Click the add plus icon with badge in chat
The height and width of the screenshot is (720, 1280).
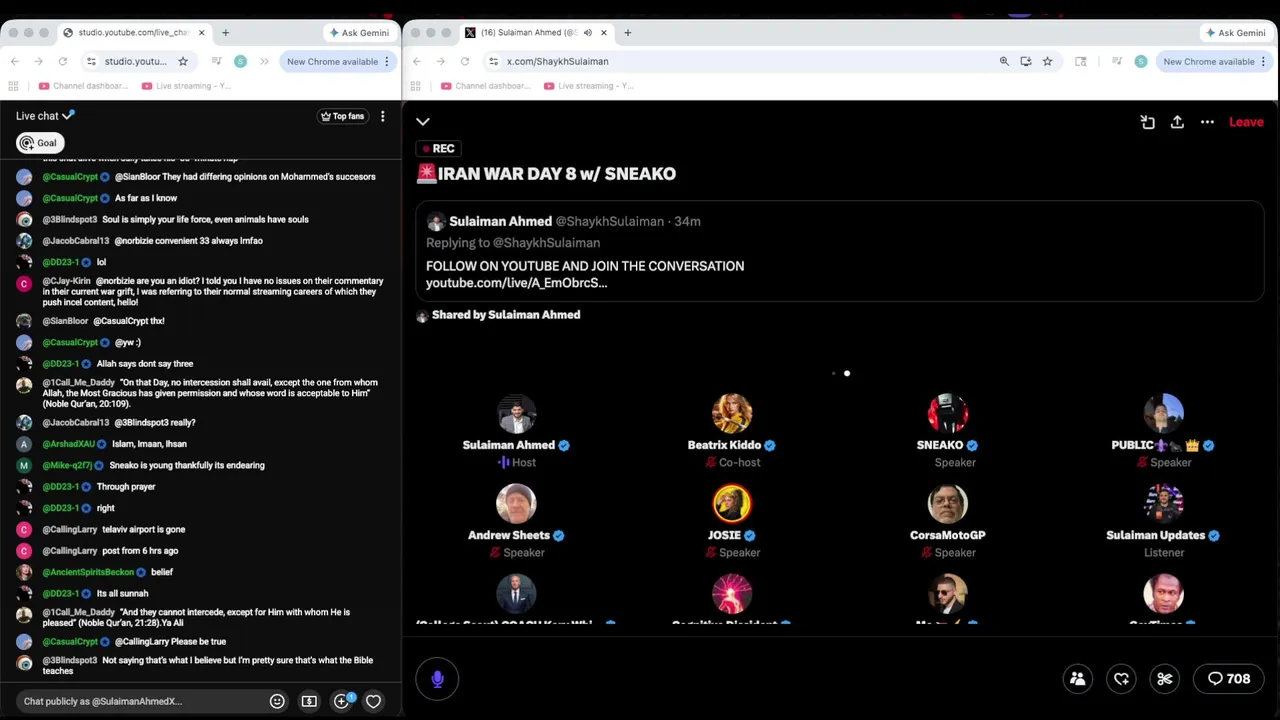pos(342,701)
